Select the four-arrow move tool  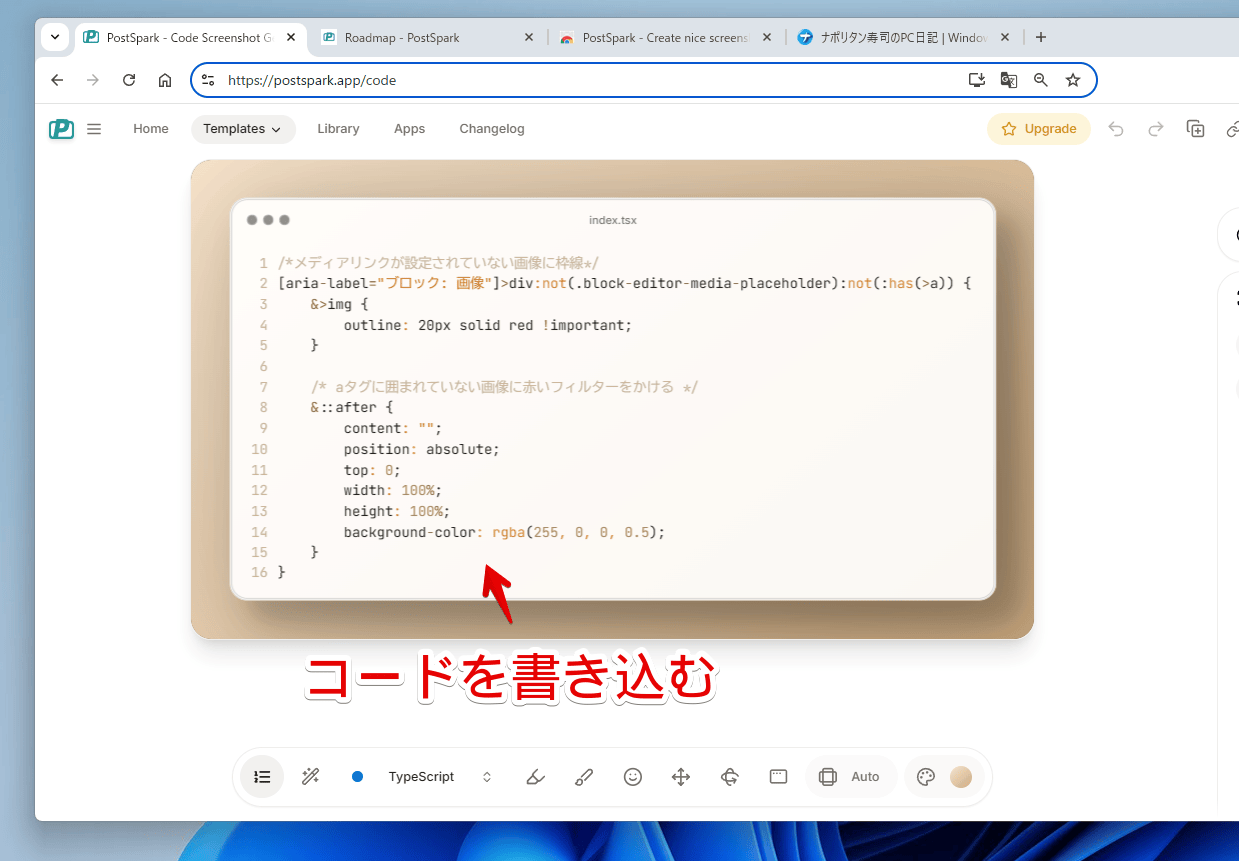click(x=681, y=777)
